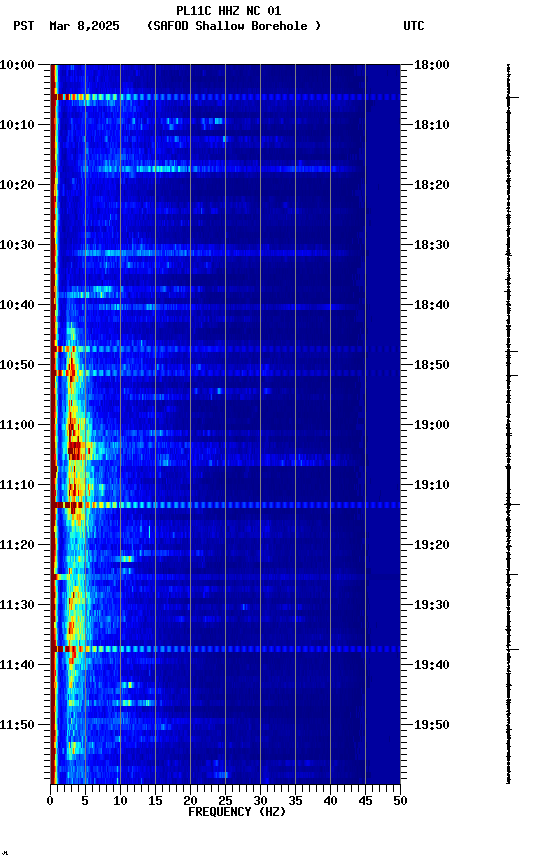This screenshot has width=552, height=864.
Task: Click the 19:10 UTC time label
Action: 432,485
